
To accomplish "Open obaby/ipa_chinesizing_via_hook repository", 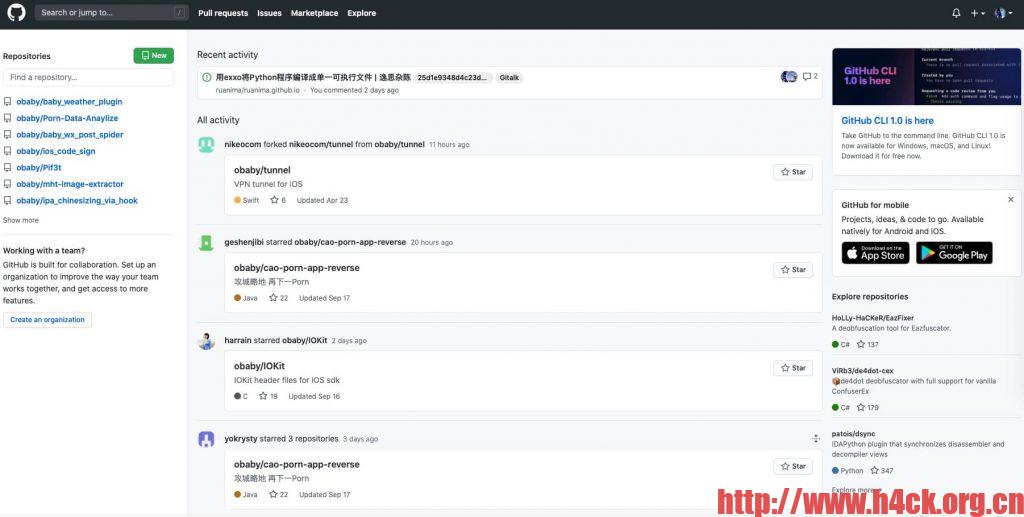I will tap(77, 200).
